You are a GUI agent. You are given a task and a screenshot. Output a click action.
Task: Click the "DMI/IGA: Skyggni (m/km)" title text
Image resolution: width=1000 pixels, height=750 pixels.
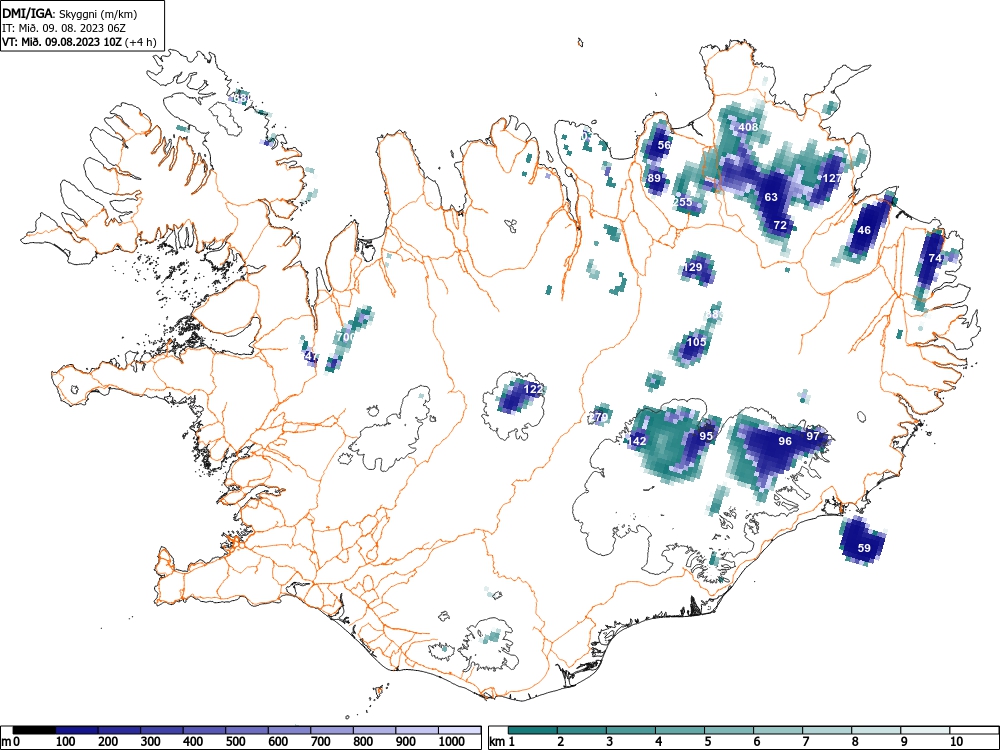pos(70,14)
